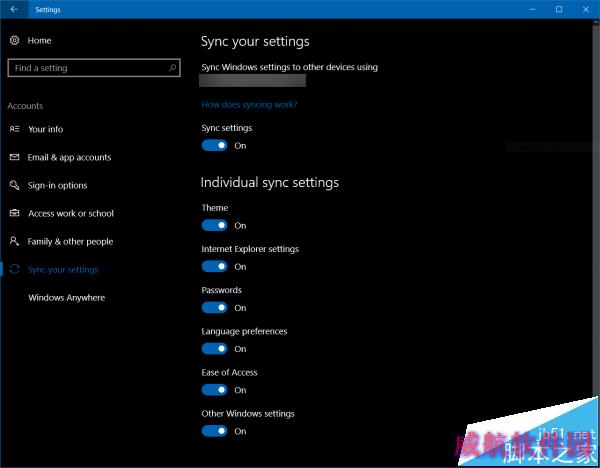Click the Family & other people icon
The width and height of the screenshot is (600, 468).
pyautogui.click(x=14, y=241)
